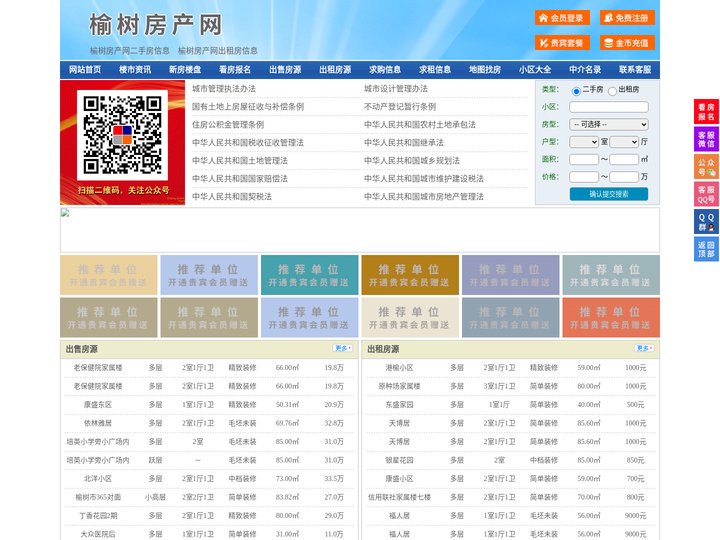Open the 港榆小区 rental listing

click(x=399, y=368)
